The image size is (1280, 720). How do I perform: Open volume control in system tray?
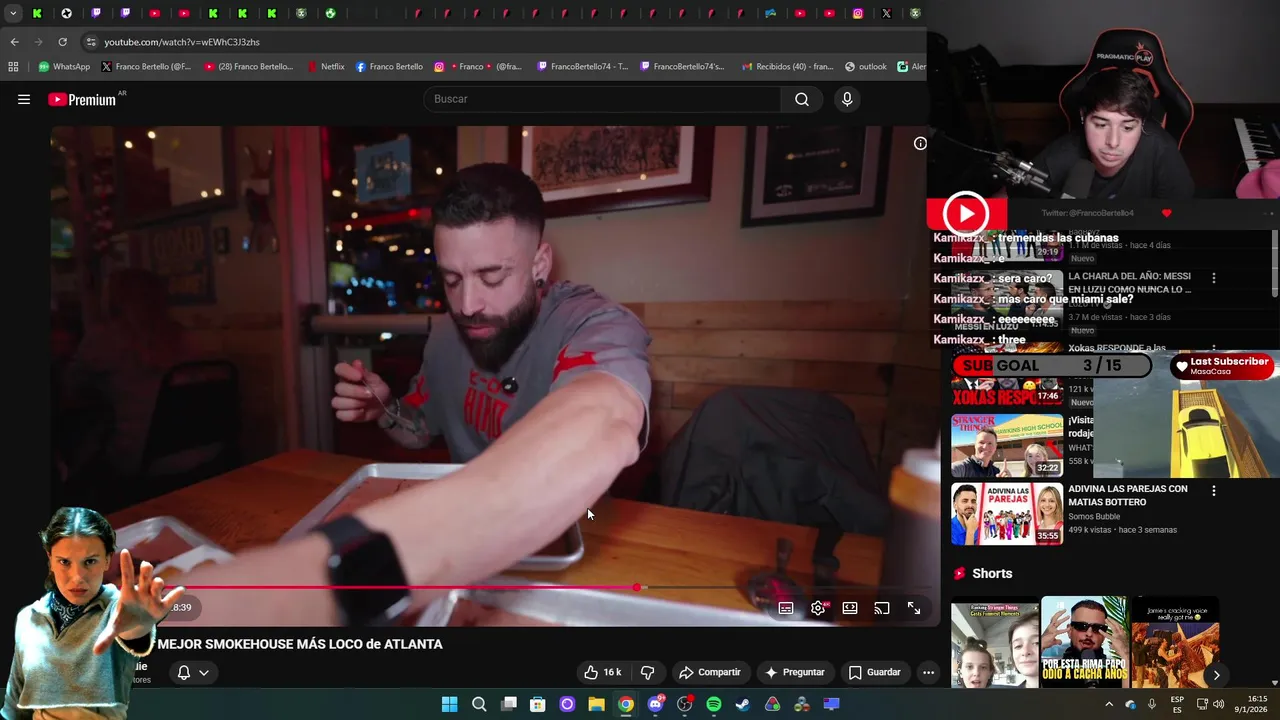(x=1218, y=704)
